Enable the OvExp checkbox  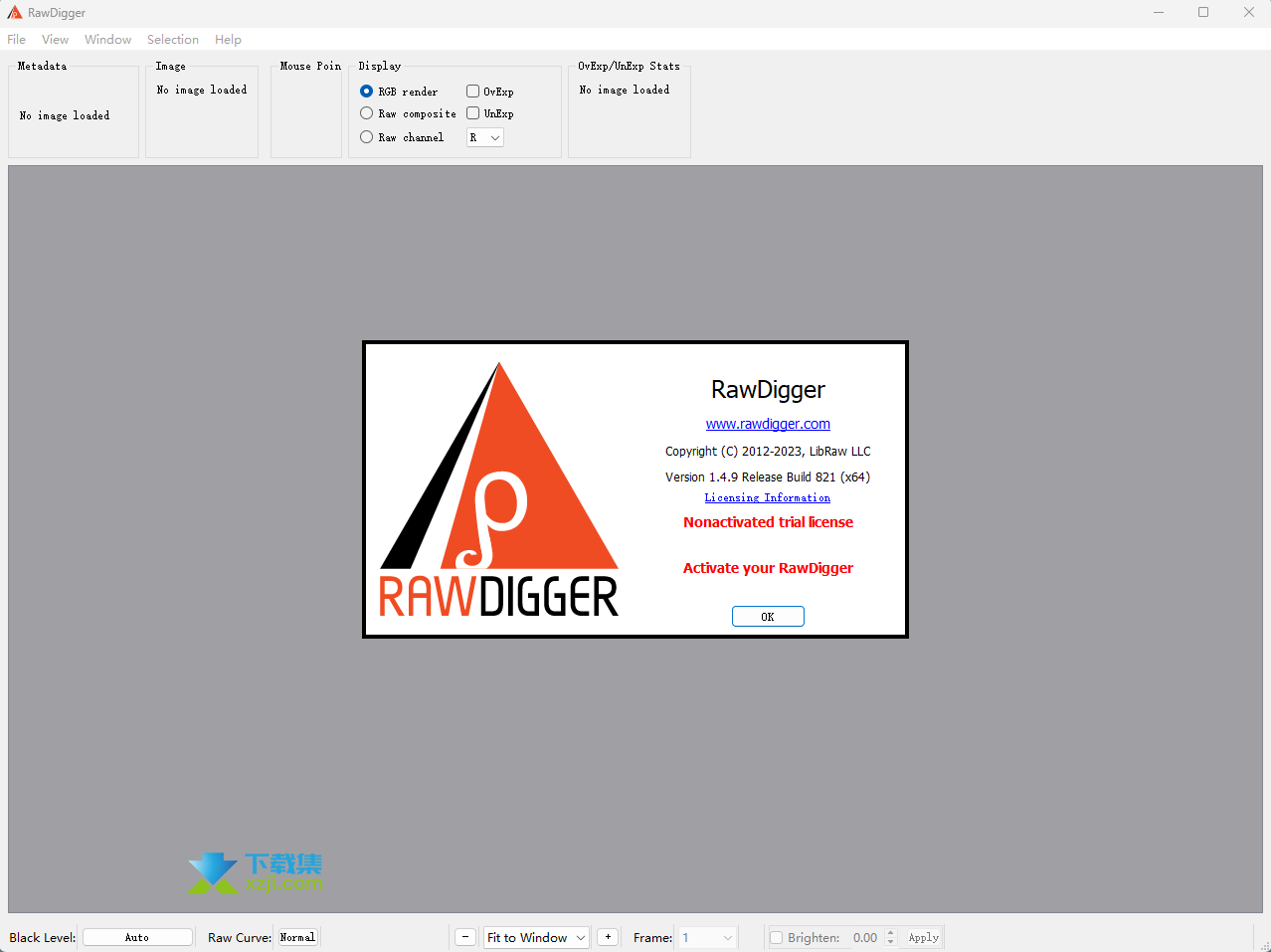click(473, 91)
